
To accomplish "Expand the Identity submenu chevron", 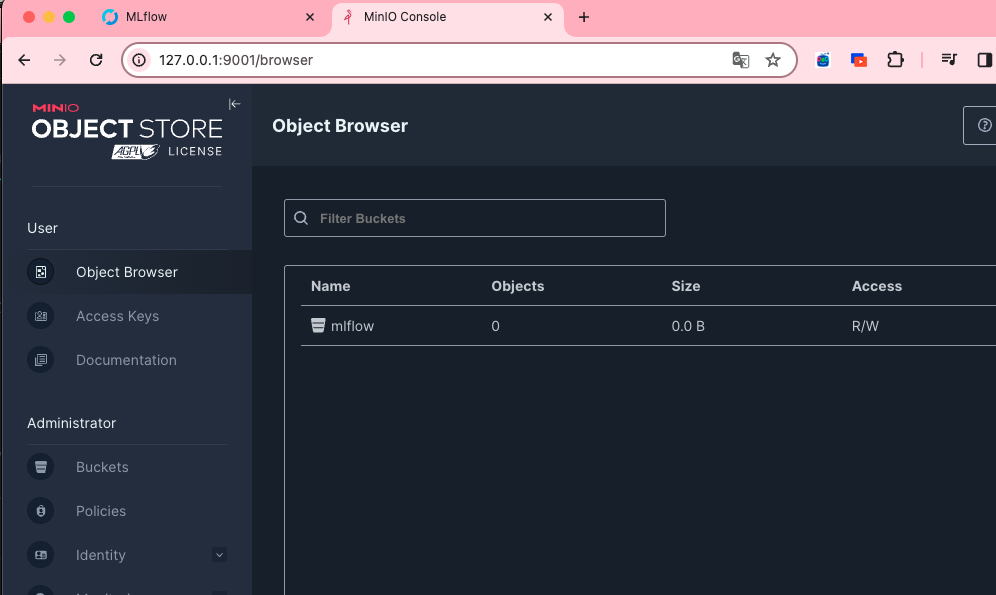I will (219, 555).
